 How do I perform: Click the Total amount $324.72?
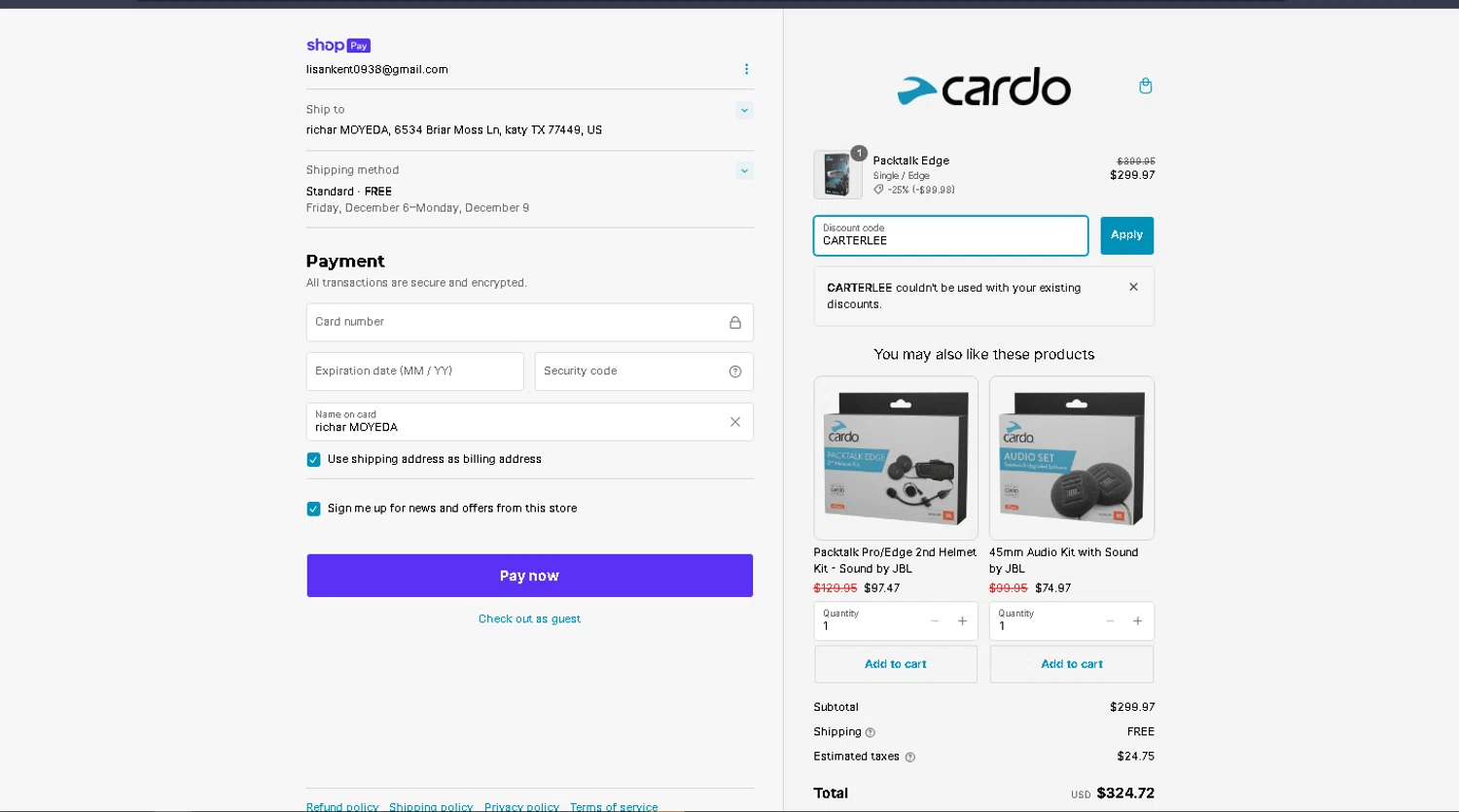(1125, 794)
